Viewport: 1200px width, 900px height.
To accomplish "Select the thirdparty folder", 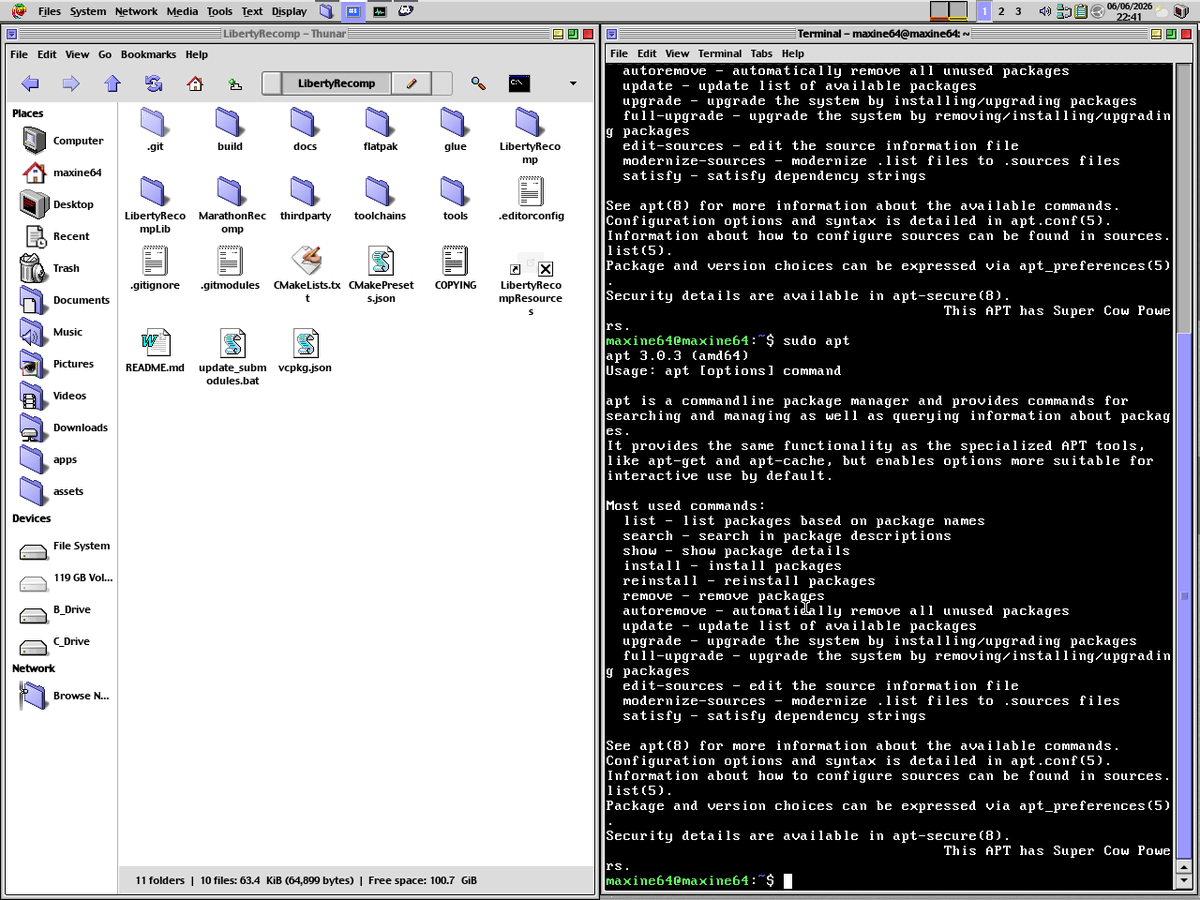I will [x=305, y=199].
